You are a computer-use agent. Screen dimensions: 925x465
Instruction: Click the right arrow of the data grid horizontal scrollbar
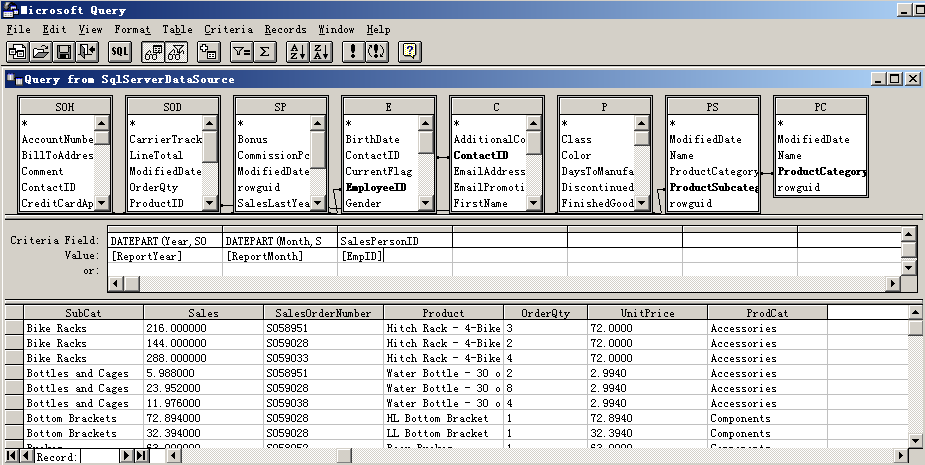(901, 456)
